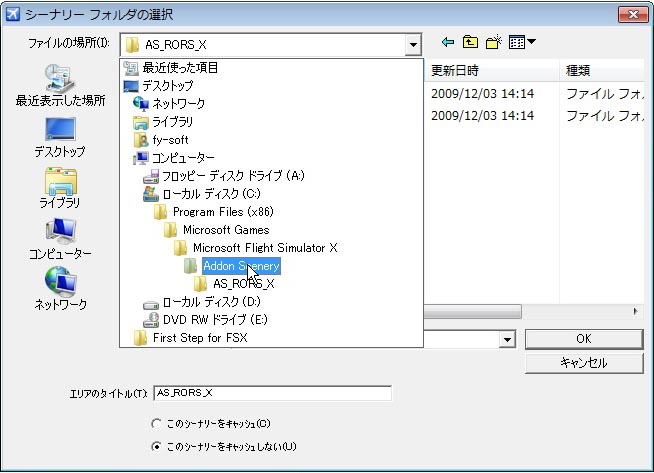
Task: Open the View menu icon
Action: [522, 42]
